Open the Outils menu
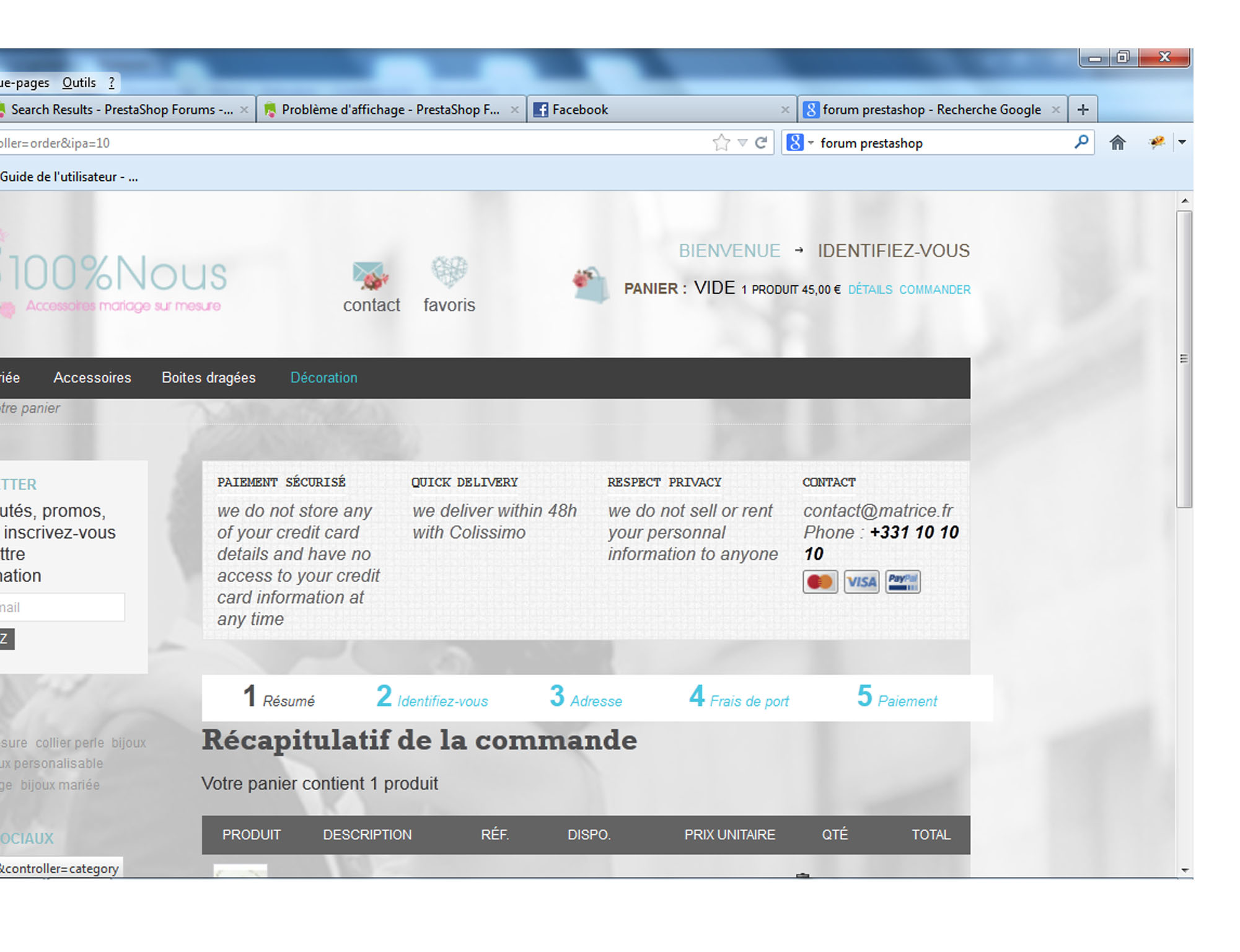 (79, 82)
